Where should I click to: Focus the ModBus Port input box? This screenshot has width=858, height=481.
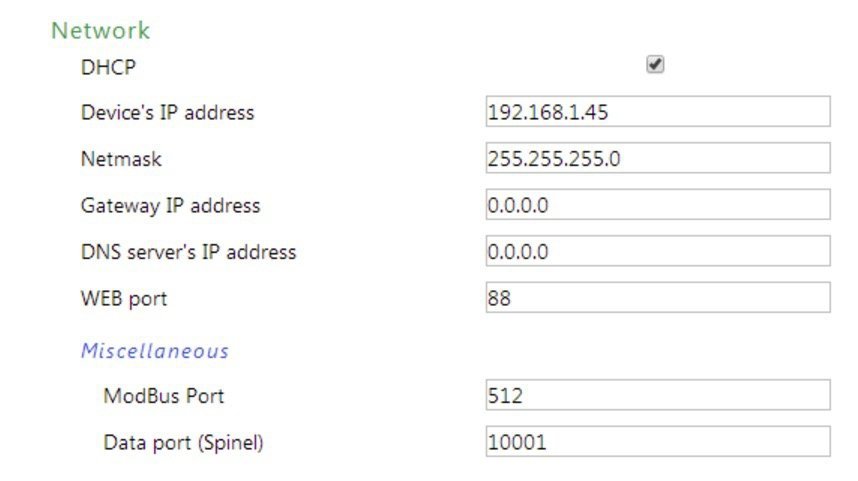click(657, 395)
